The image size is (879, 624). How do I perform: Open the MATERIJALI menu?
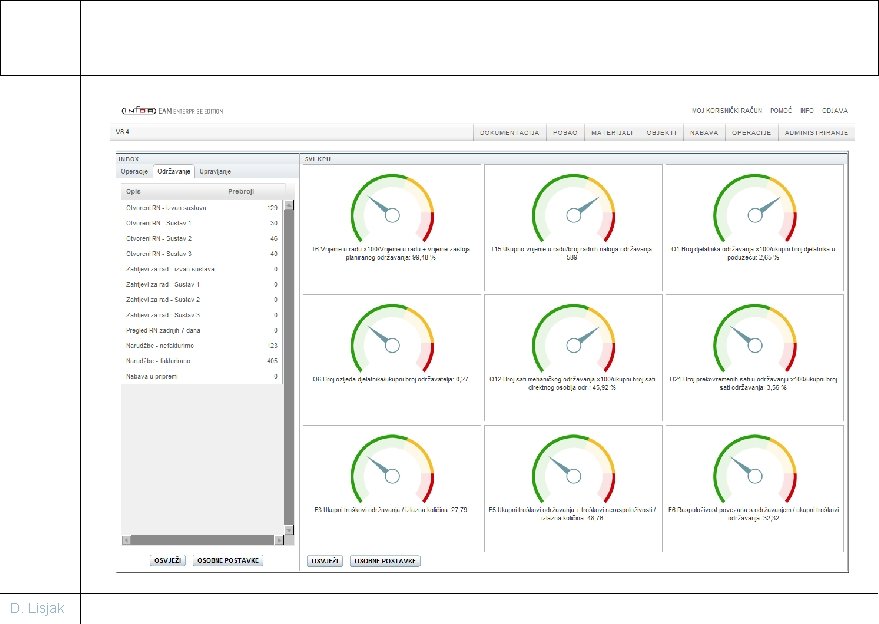(612, 133)
